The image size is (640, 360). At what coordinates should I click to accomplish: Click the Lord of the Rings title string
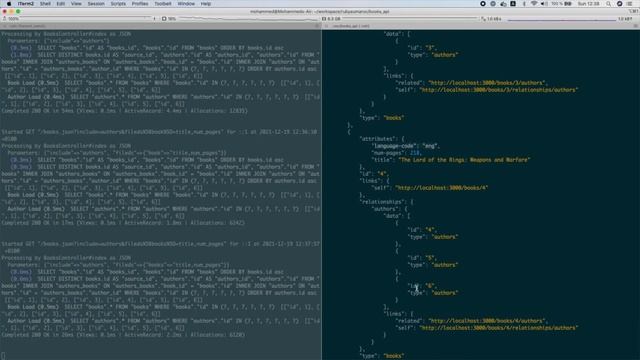464,160
